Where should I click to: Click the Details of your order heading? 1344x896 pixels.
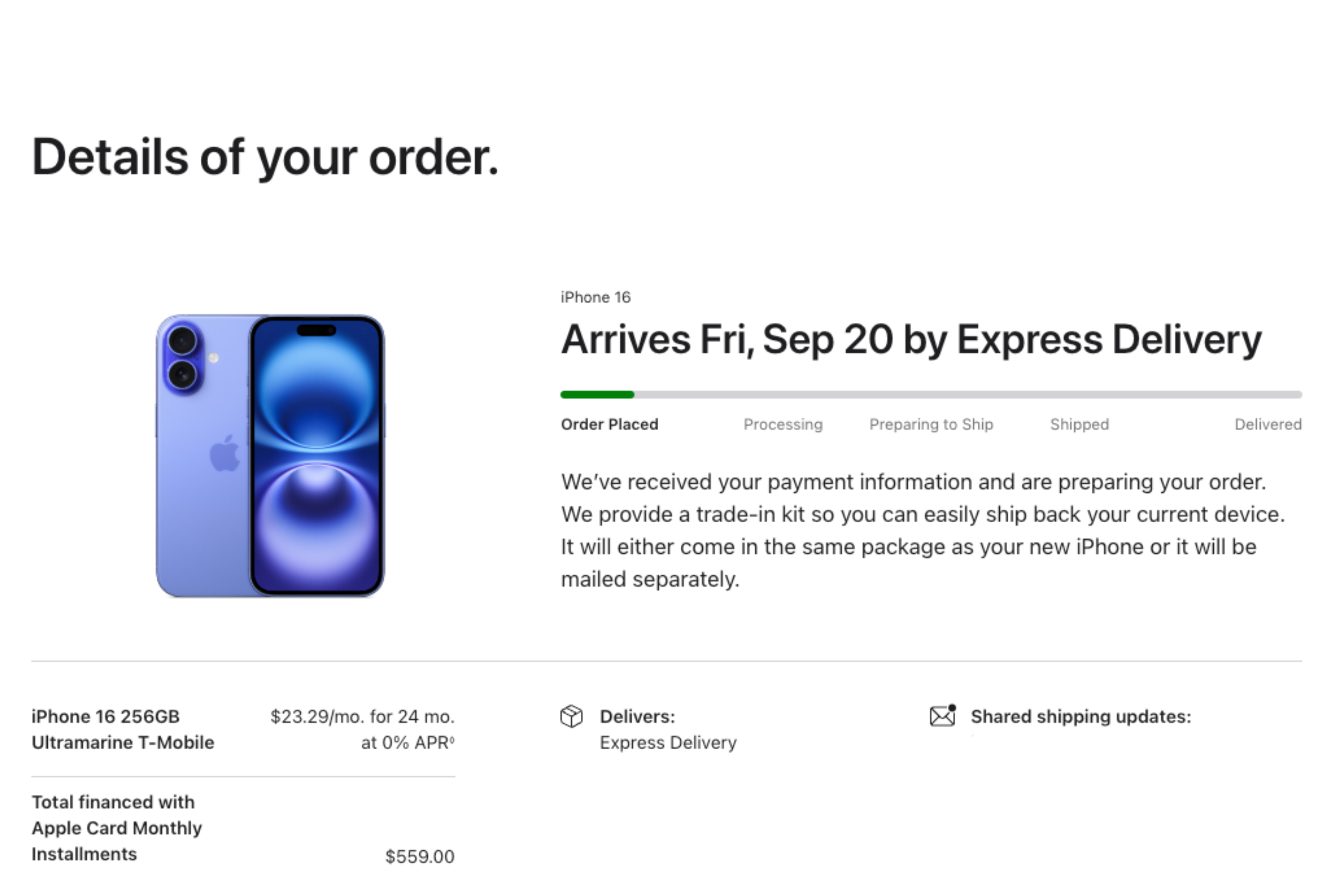click(x=265, y=157)
